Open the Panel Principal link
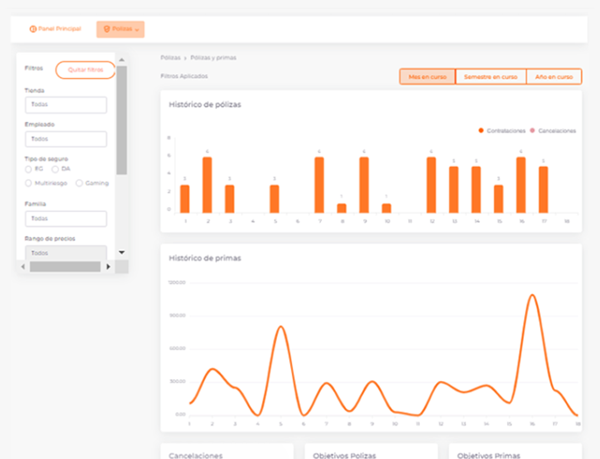Screen dimensions: 600x459 (55, 29)
